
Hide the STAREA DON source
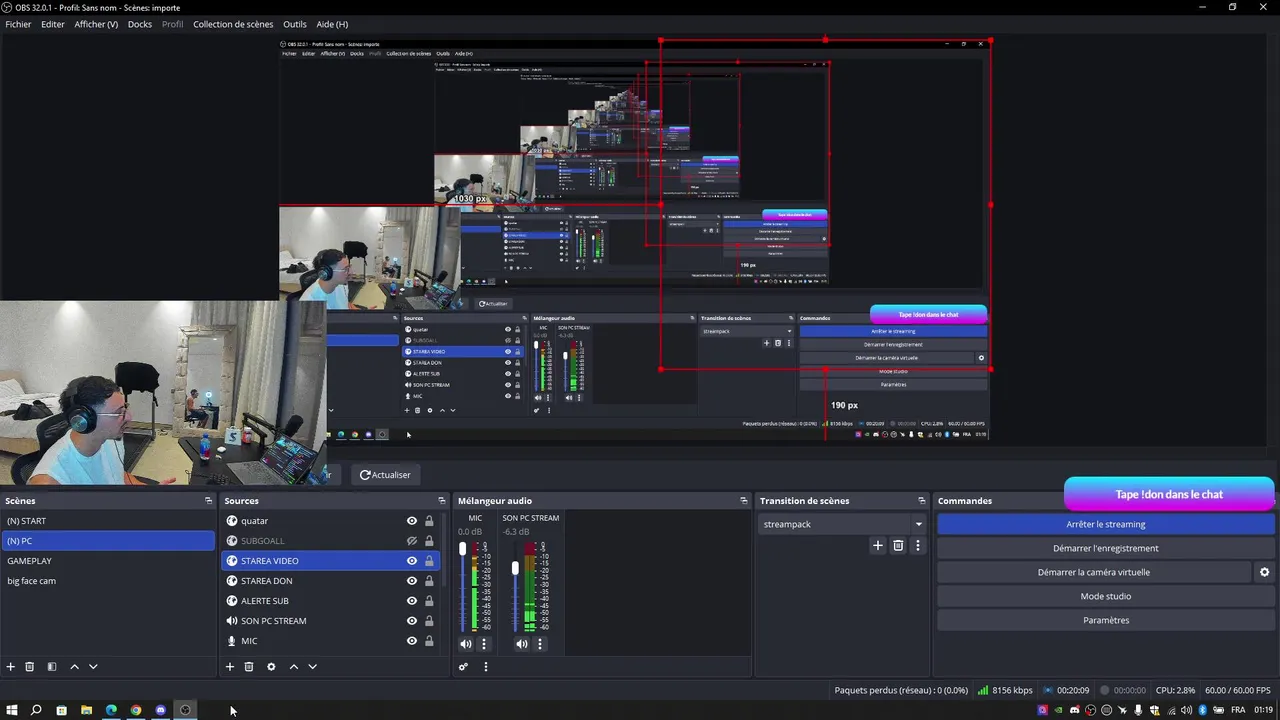click(x=411, y=581)
